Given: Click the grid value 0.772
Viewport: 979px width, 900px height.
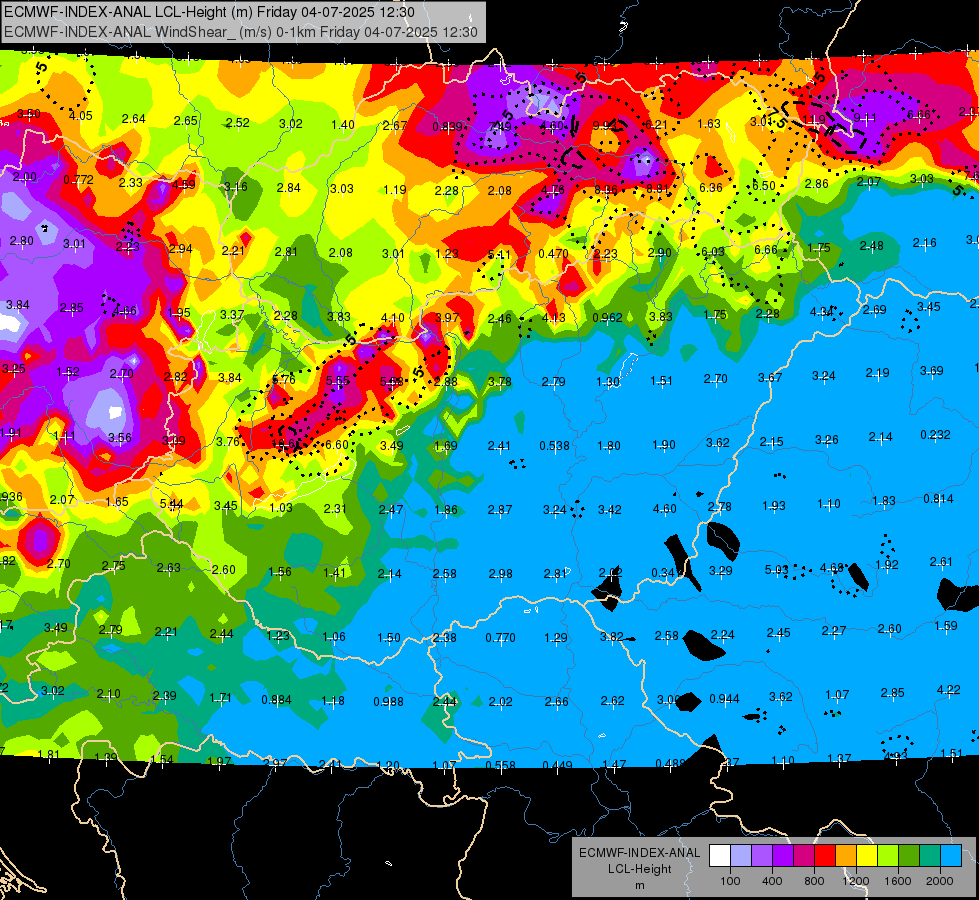Looking at the screenshot, I should (78, 180).
